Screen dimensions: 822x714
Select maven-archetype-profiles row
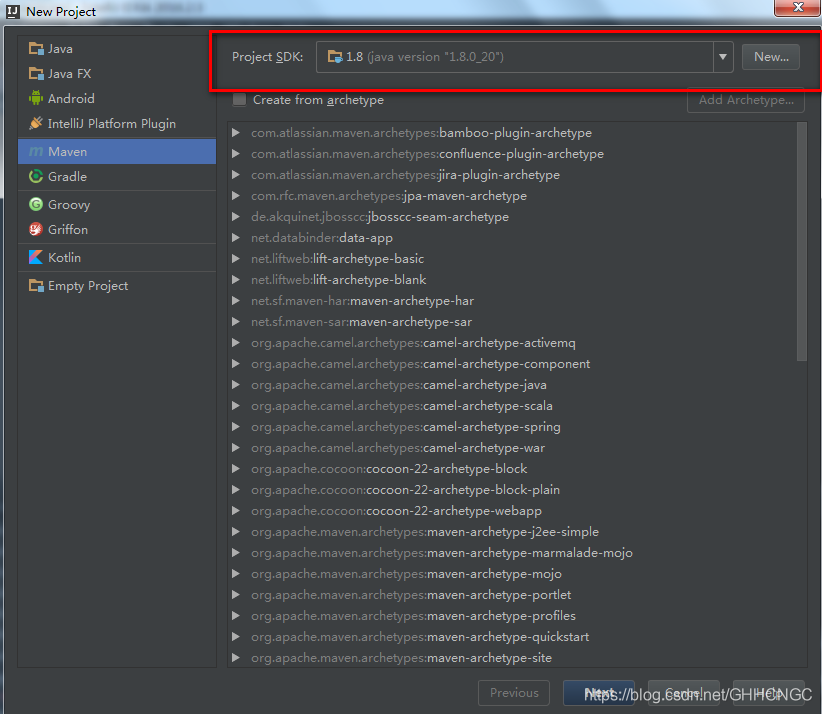tap(512, 615)
